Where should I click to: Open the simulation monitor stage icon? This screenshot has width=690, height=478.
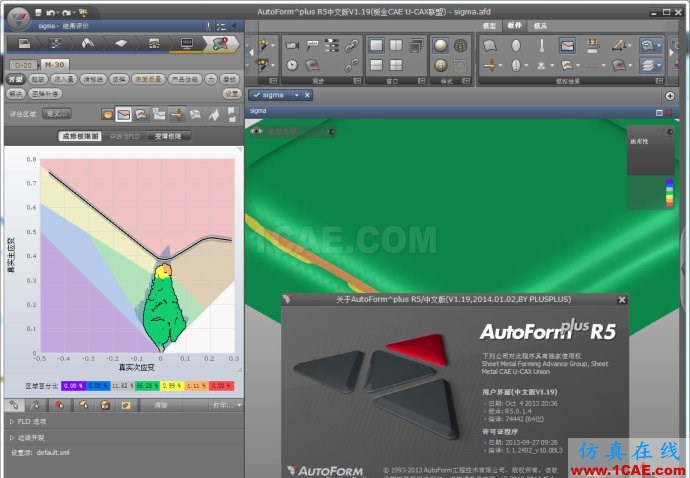187,44
